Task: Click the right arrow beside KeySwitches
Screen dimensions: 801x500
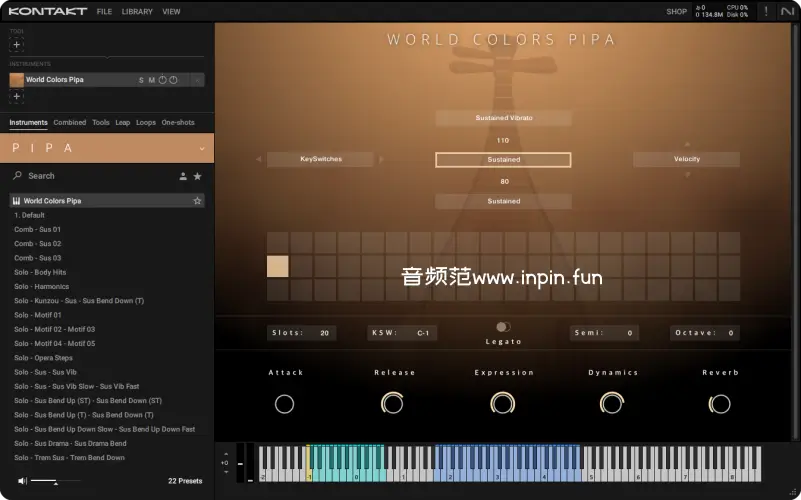Action: (381, 159)
